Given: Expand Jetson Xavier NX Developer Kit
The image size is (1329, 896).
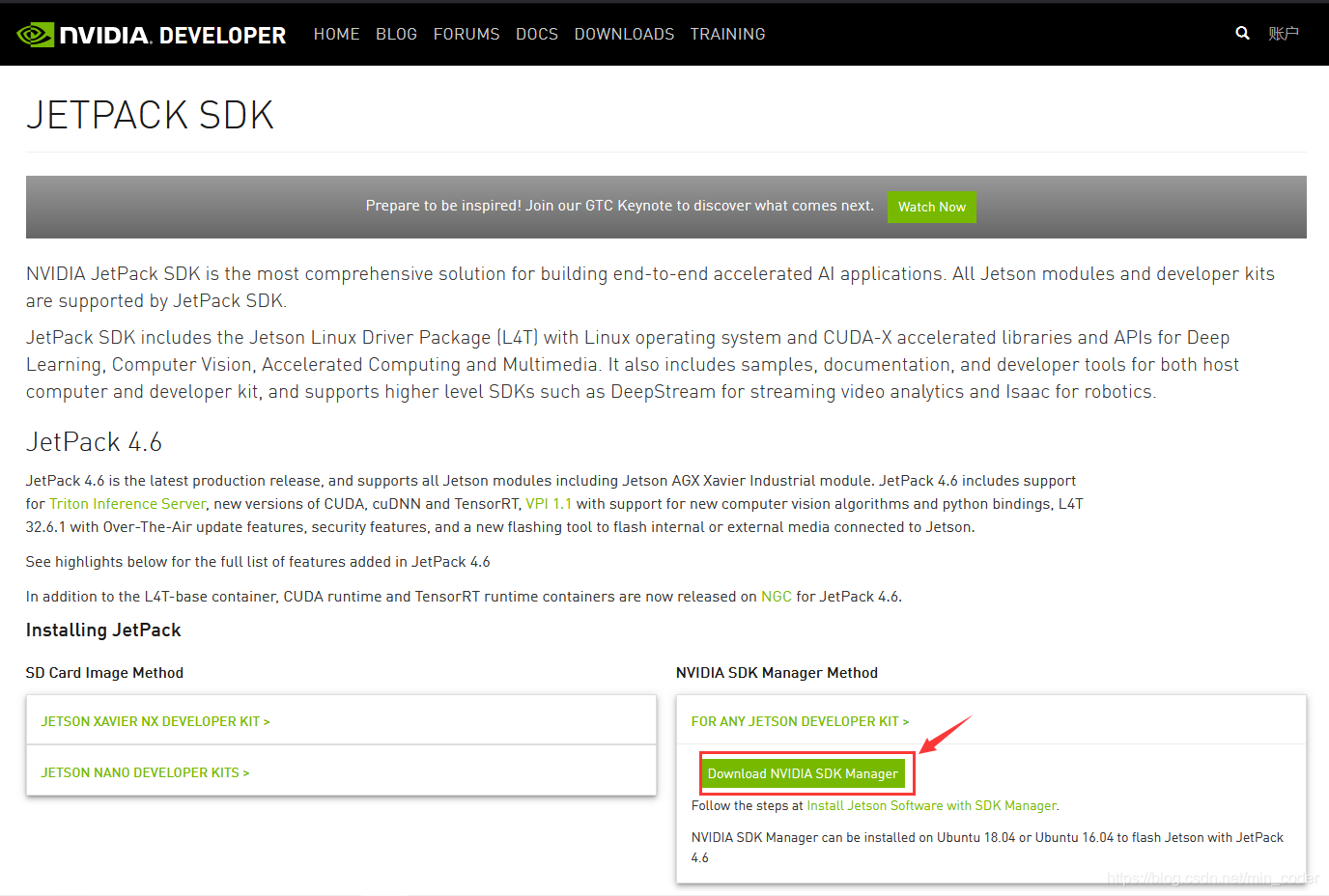Looking at the screenshot, I should click(x=156, y=721).
